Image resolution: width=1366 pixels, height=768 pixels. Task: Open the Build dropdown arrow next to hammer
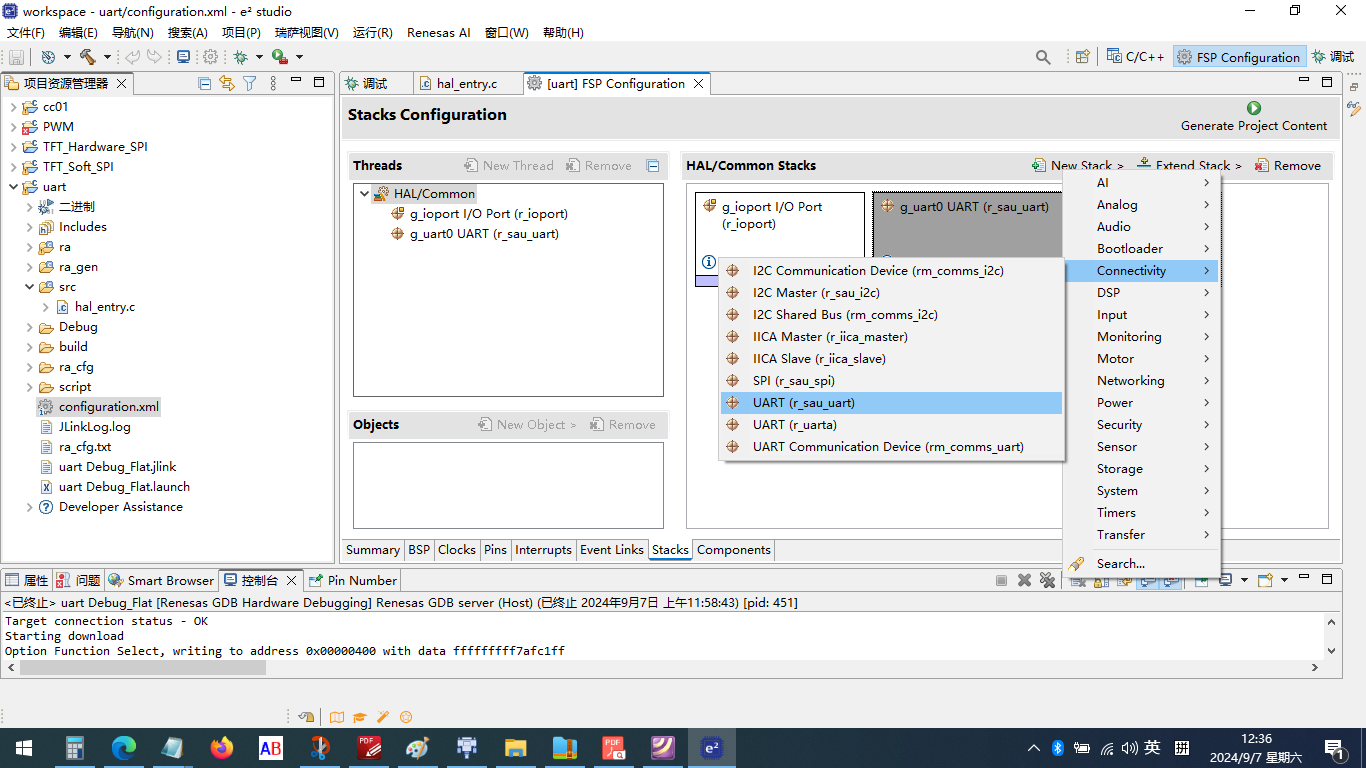107,57
